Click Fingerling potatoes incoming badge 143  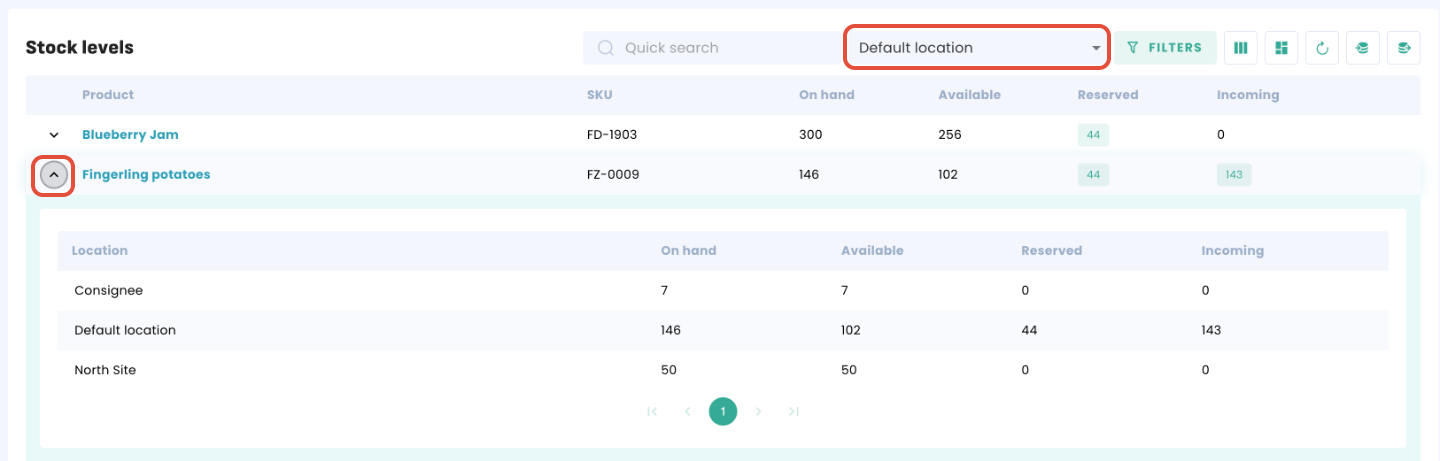pyautogui.click(x=1234, y=175)
